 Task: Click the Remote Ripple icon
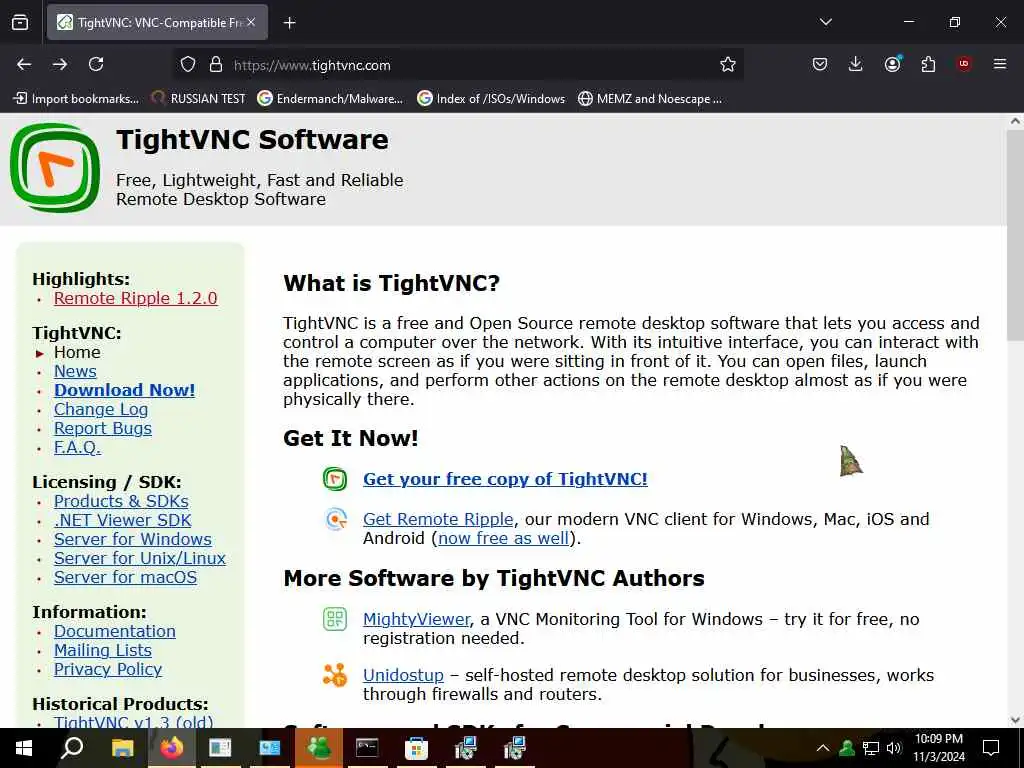(336, 519)
